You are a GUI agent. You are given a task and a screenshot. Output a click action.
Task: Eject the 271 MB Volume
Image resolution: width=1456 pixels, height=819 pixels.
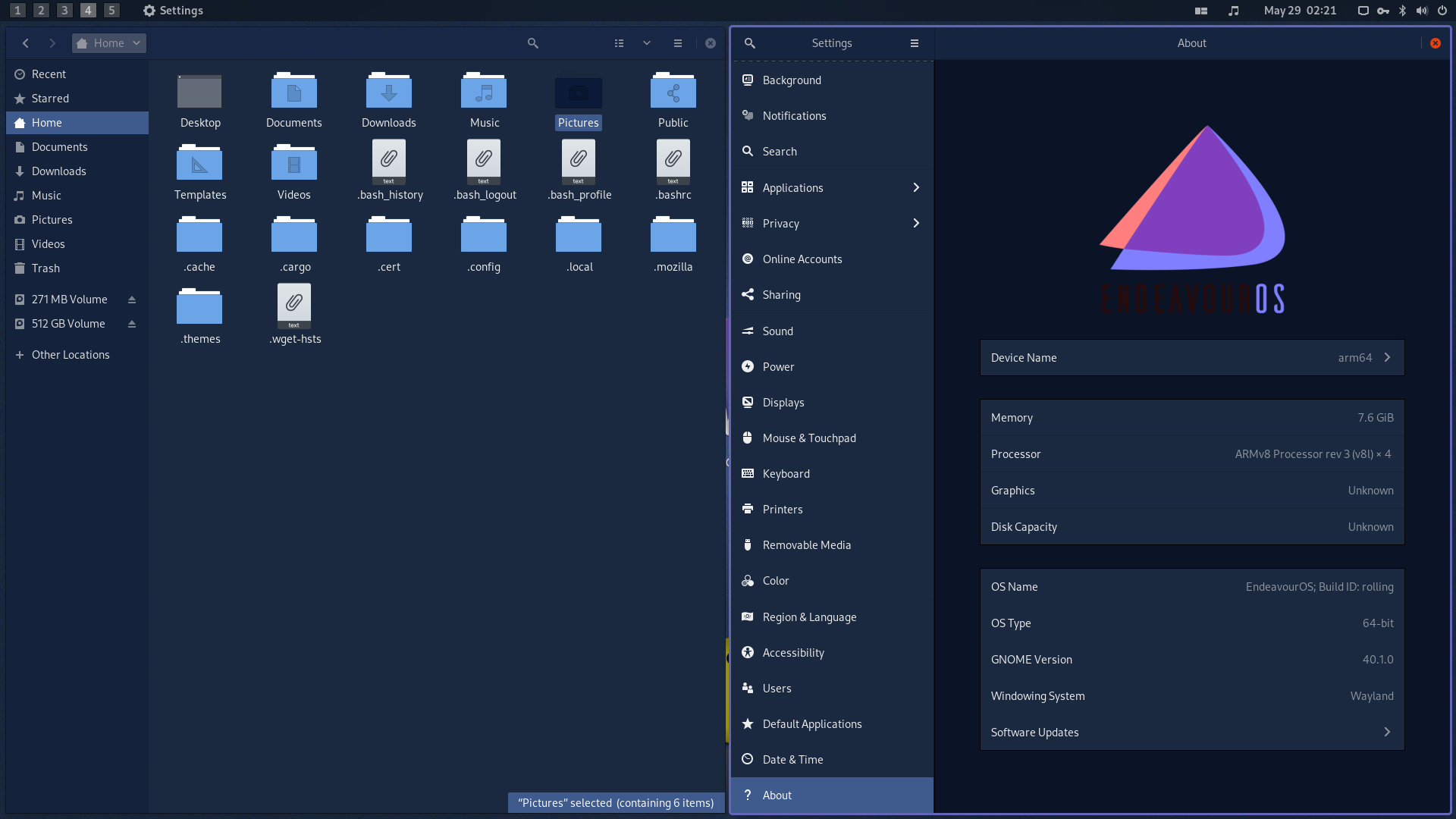[x=132, y=300]
